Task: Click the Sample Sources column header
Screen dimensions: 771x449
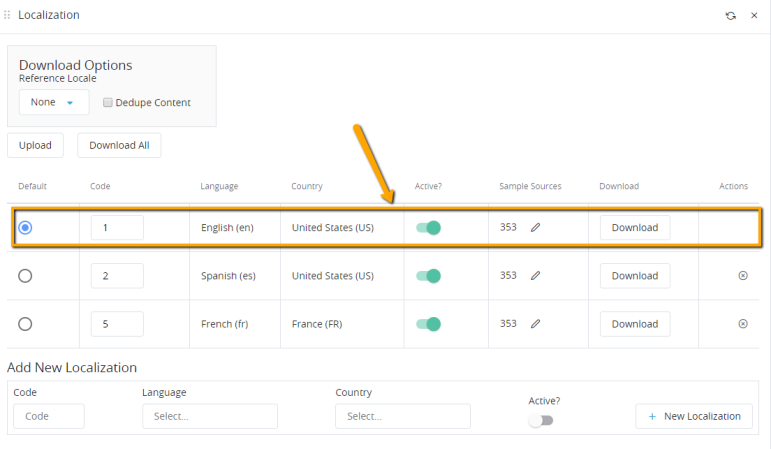Action: 530,186
